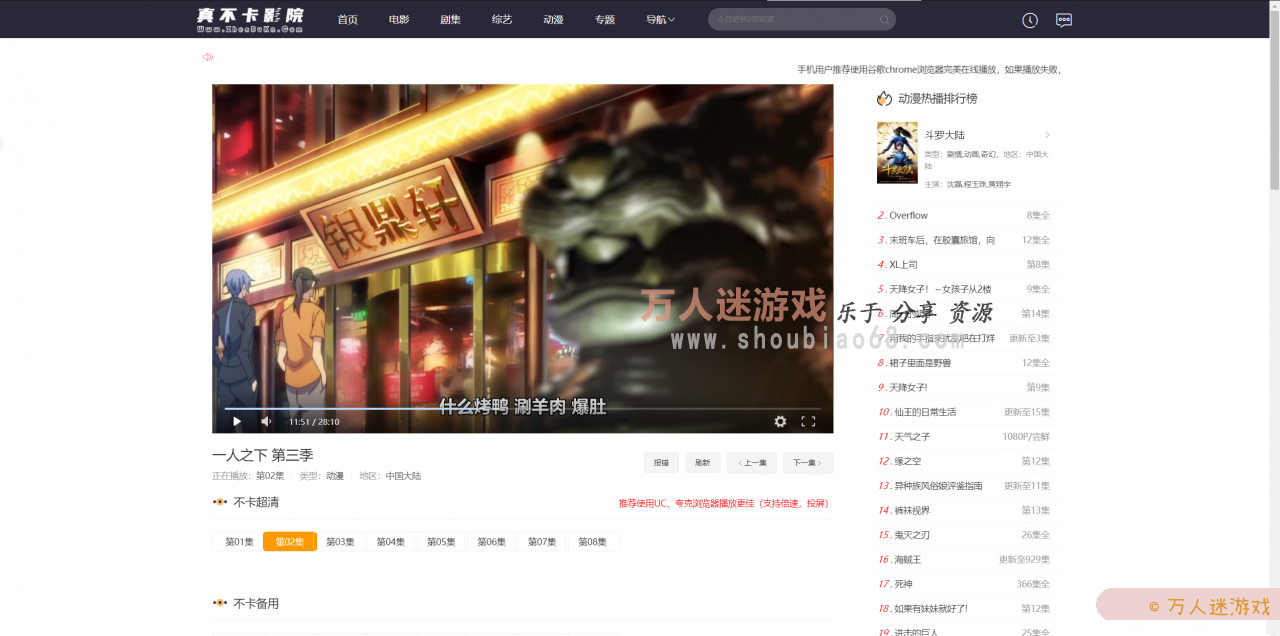This screenshot has width=1280, height=636.
Task: Click the icon beside 不卡备用 source
Action: click(x=220, y=603)
